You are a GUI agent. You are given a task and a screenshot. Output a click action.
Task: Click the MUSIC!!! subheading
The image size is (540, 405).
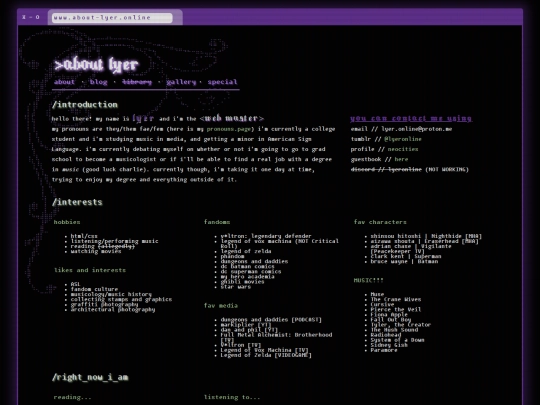[x=368, y=280]
